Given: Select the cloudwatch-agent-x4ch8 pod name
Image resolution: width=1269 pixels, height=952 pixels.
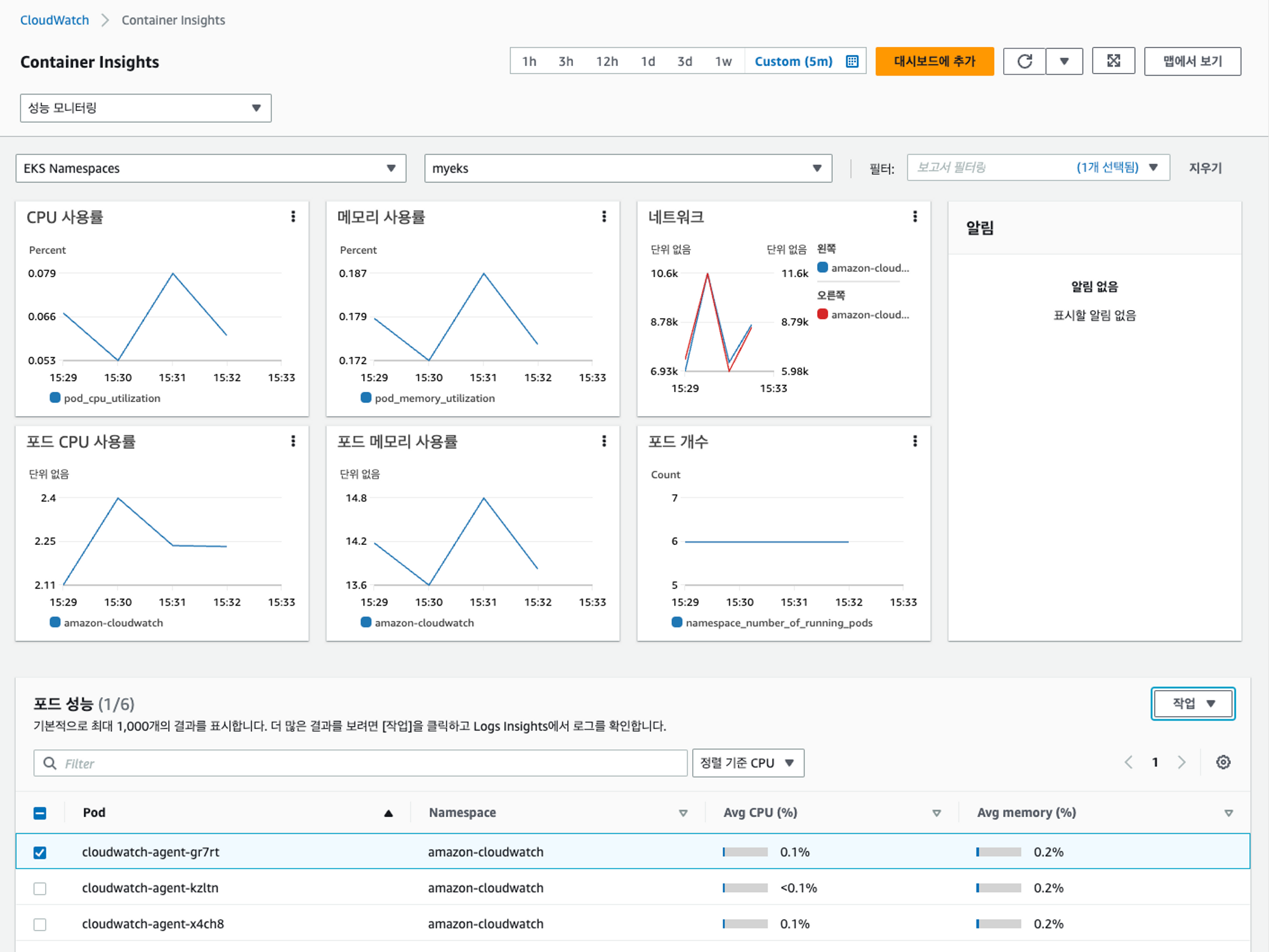Looking at the screenshot, I should 153,924.
